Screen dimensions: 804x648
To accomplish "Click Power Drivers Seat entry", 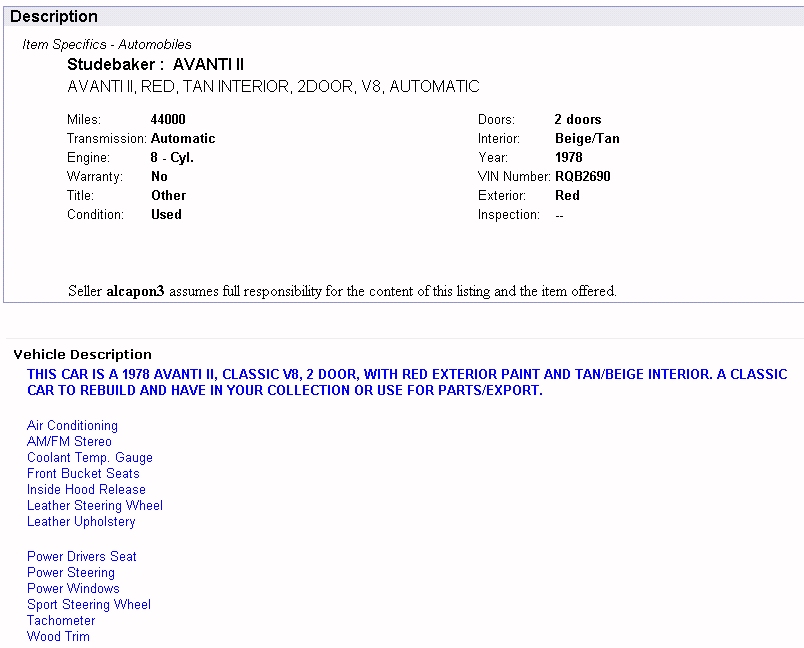I will pos(82,557).
